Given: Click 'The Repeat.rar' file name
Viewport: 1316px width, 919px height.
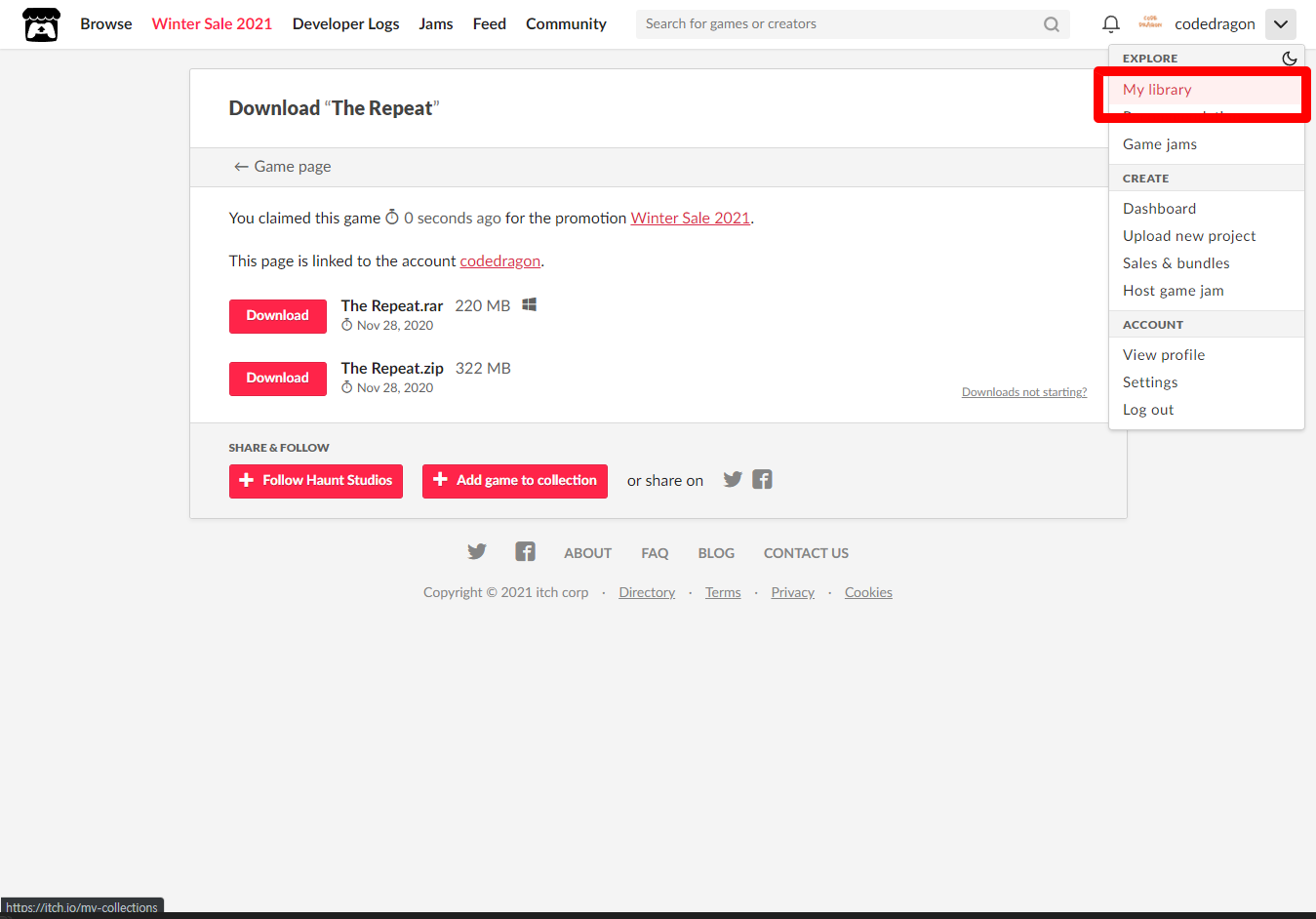Looking at the screenshot, I should [x=392, y=305].
